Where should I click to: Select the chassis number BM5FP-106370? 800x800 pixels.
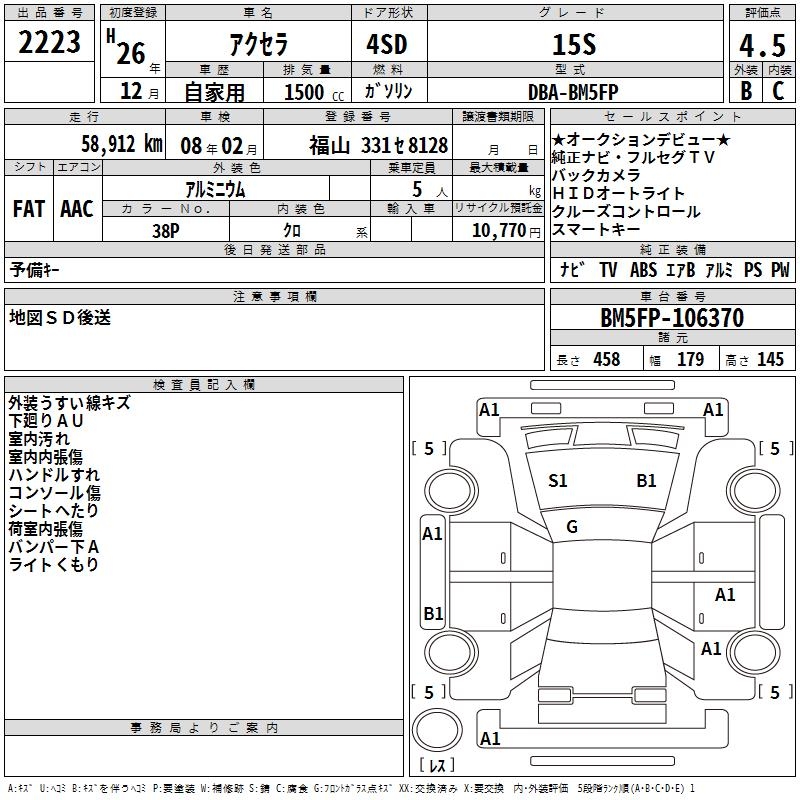672,318
